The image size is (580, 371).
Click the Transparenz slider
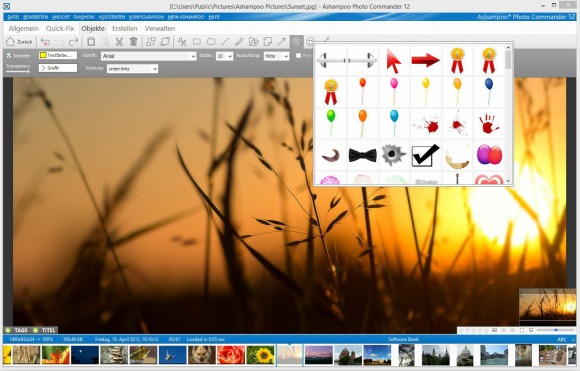coord(18,71)
